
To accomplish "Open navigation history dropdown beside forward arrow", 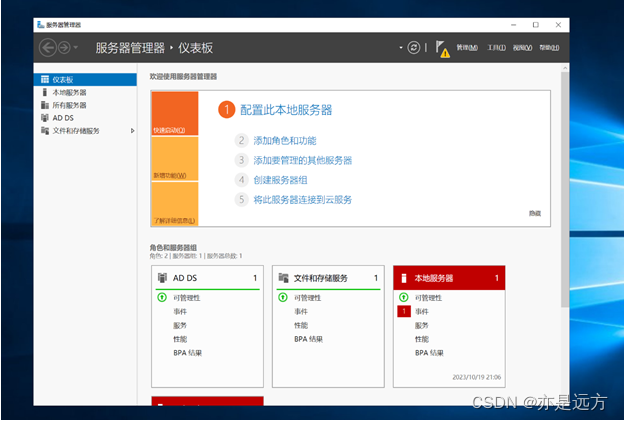I will [76, 48].
